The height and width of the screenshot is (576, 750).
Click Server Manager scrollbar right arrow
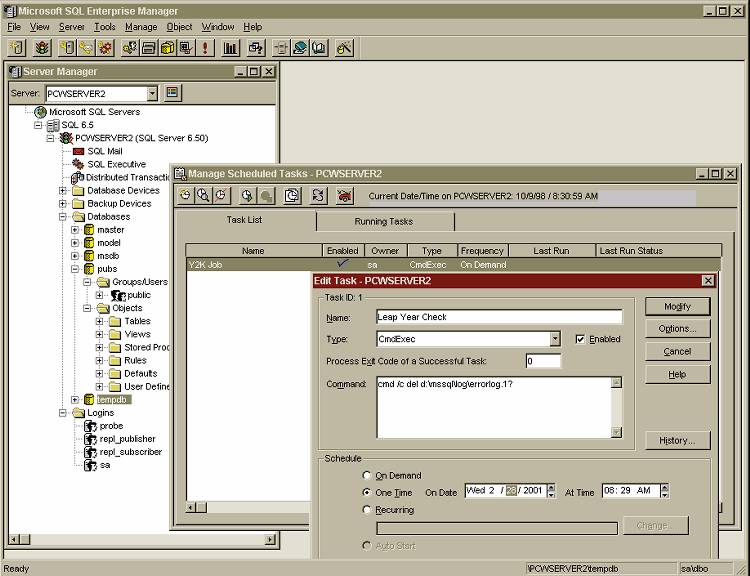pyautogui.click(x=270, y=540)
